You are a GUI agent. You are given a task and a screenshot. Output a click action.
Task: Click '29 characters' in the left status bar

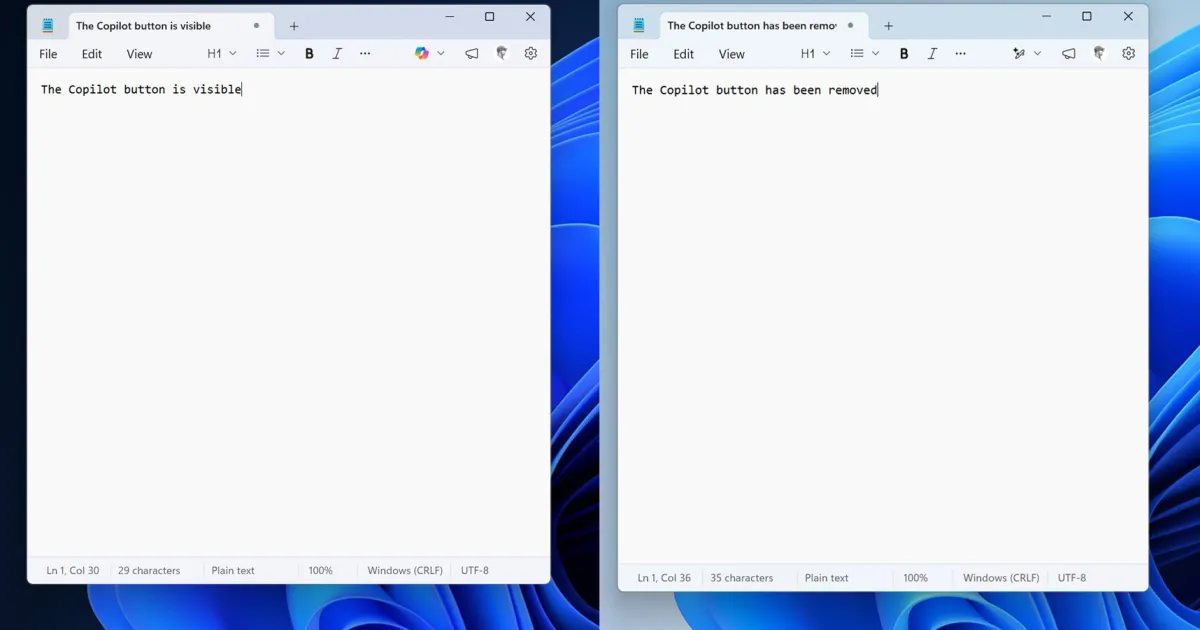coord(149,571)
